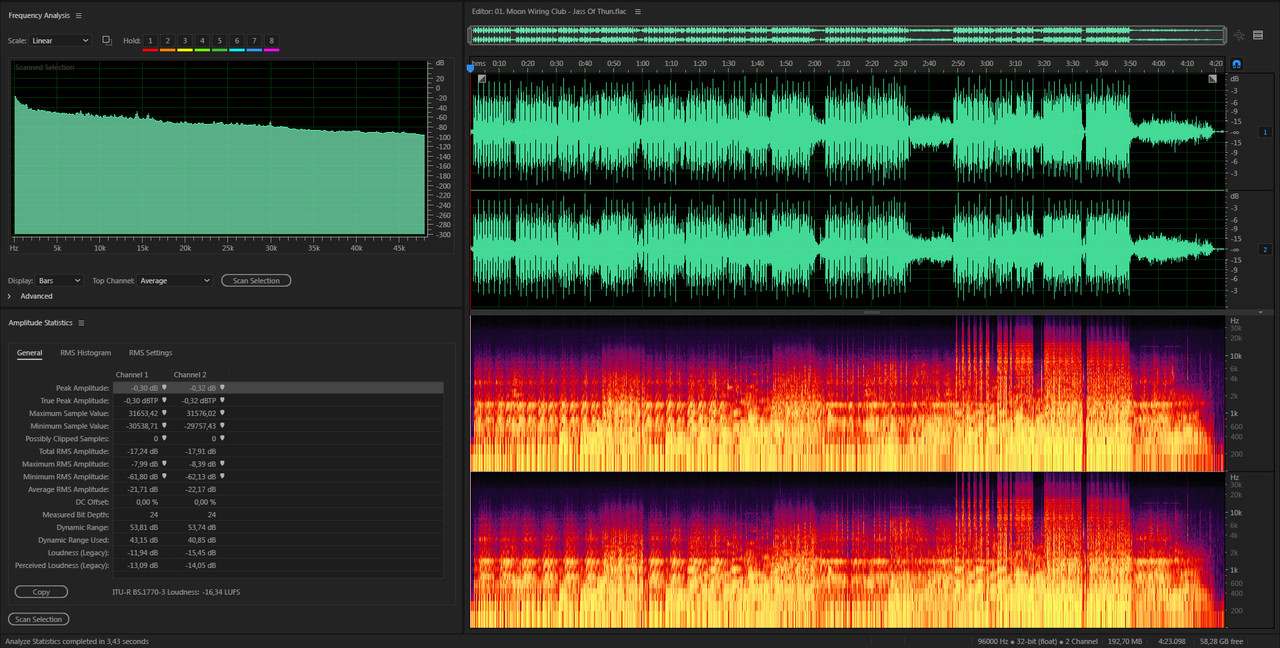Image resolution: width=1280 pixels, height=648 pixels.
Task: Jump to Channel 2 Maximum Sample Value marker
Action: pyautogui.click(x=222, y=413)
